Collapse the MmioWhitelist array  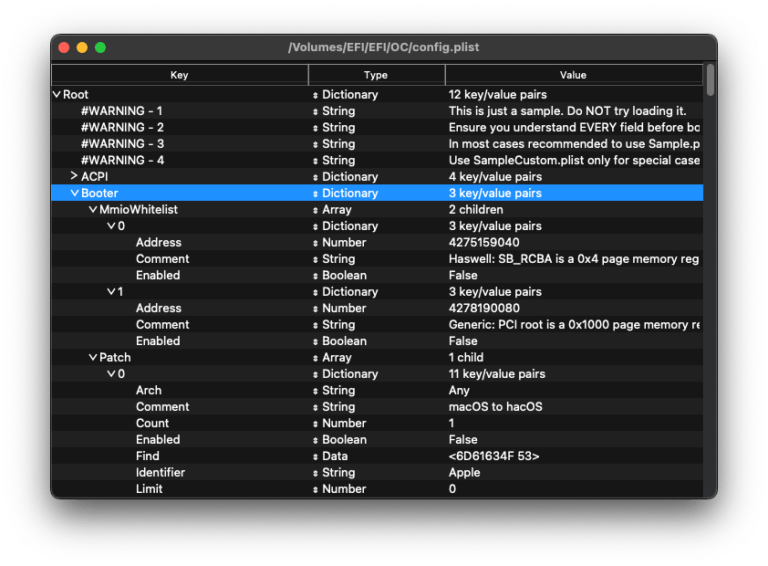coord(93,210)
